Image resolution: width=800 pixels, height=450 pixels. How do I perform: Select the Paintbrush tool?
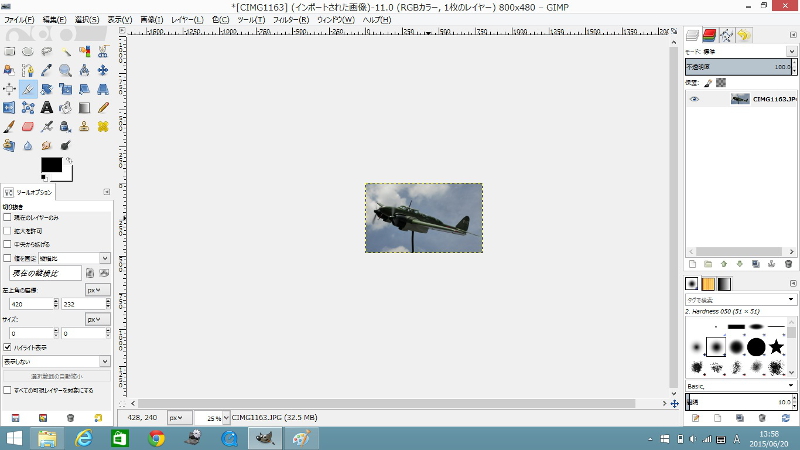[9, 127]
